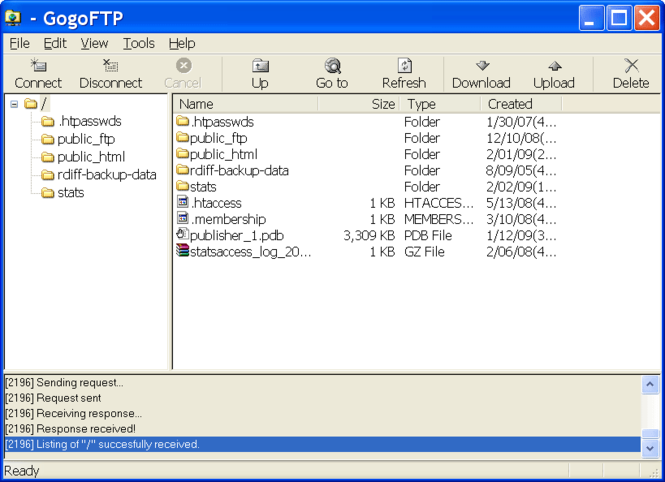665x482 pixels.
Task: Click statsaccess_log archive file icon
Action: (x=183, y=251)
